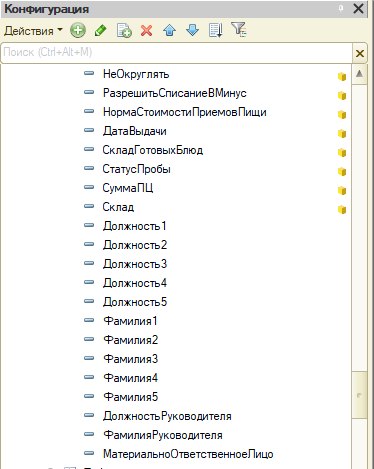Image resolution: width=374 pixels, height=469 pixels.
Task: Click the Move Up arrow icon
Action: pos(170,31)
